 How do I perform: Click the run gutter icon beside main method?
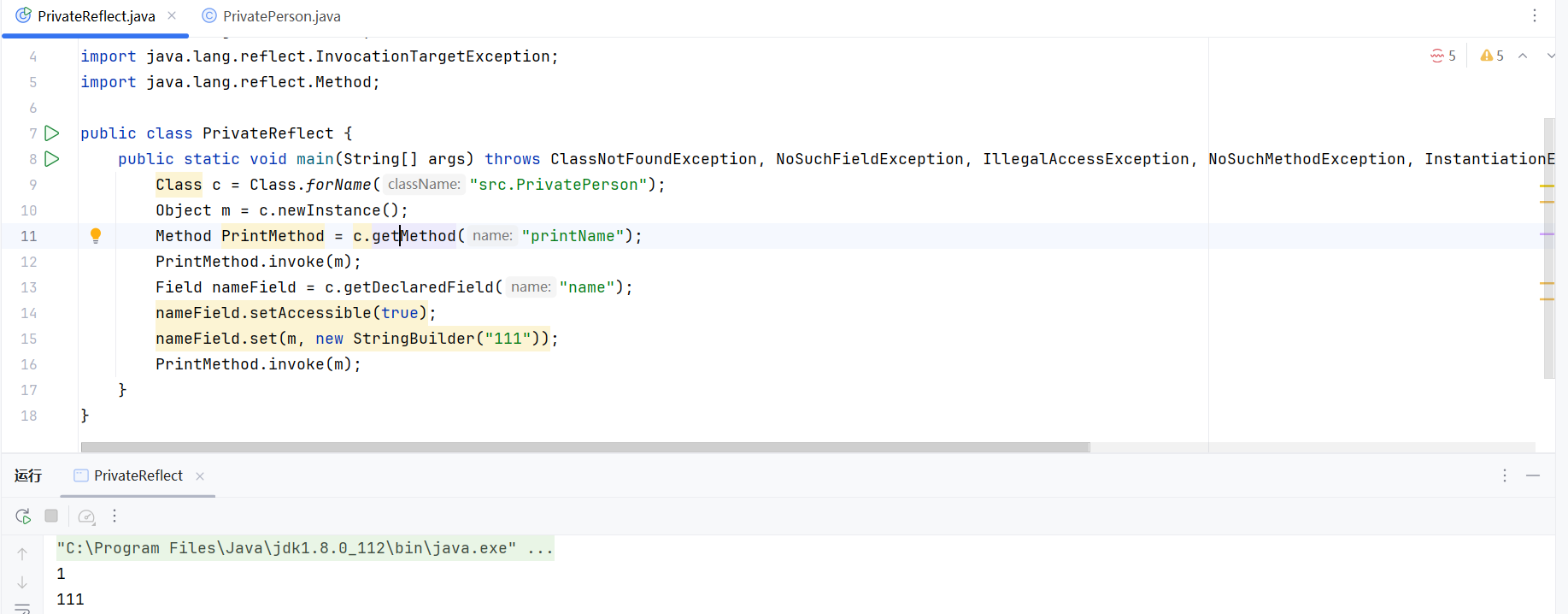[52, 159]
